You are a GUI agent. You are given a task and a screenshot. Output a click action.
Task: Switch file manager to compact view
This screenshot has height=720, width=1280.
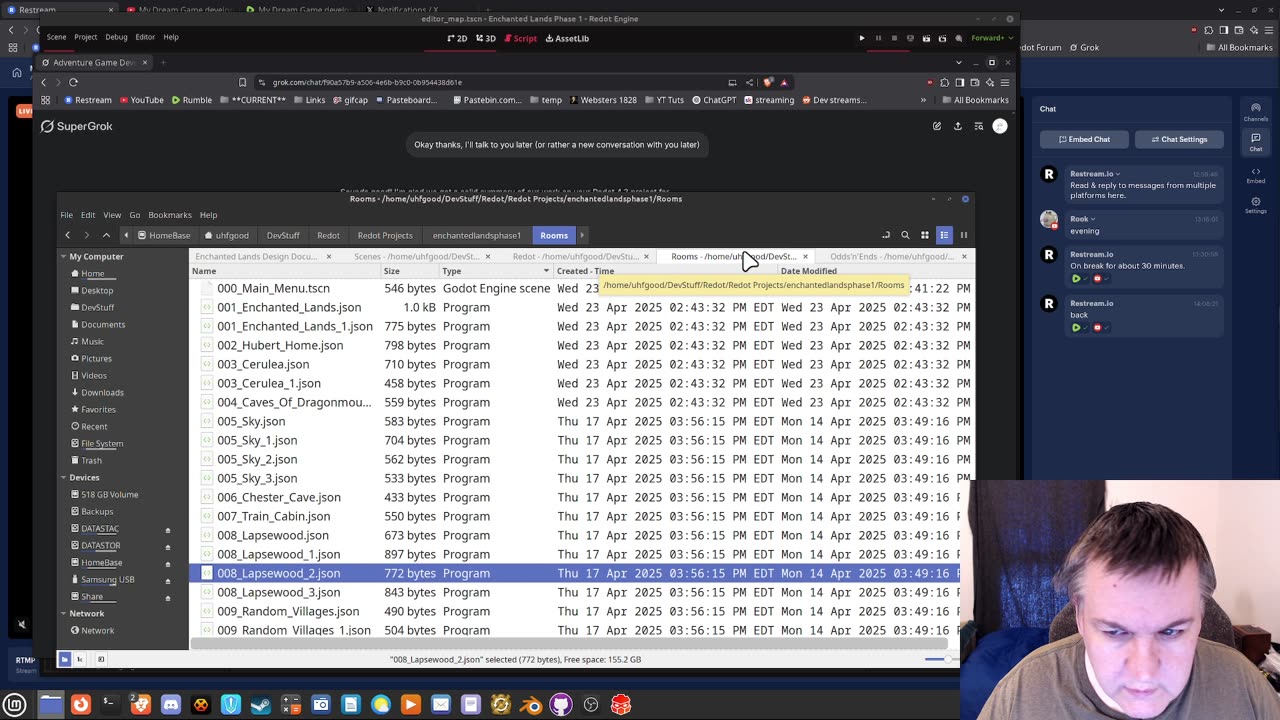964,235
